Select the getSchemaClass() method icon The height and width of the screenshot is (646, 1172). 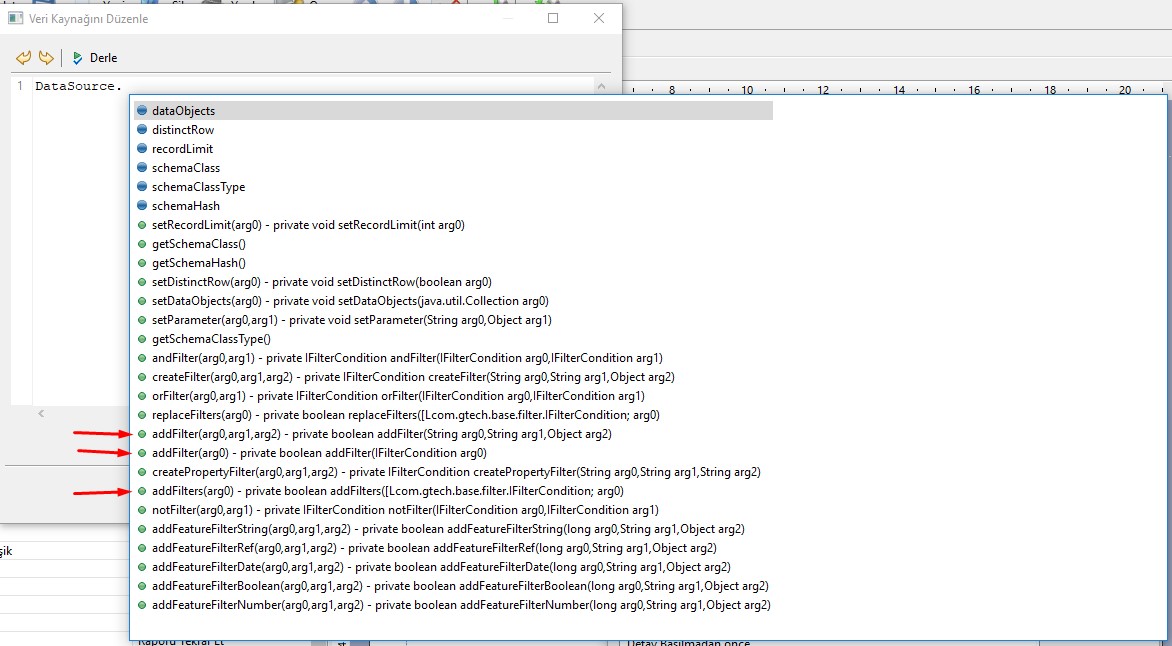pos(142,244)
